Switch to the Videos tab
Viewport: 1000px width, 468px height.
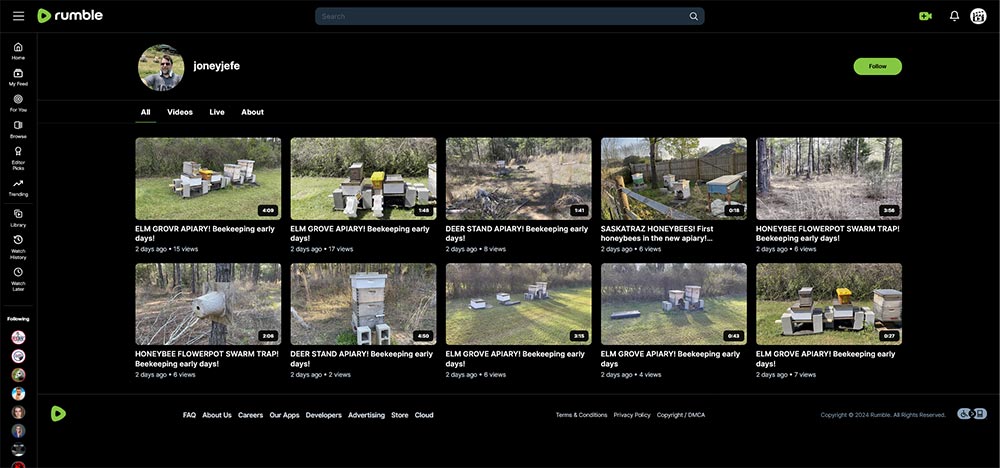pos(180,112)
